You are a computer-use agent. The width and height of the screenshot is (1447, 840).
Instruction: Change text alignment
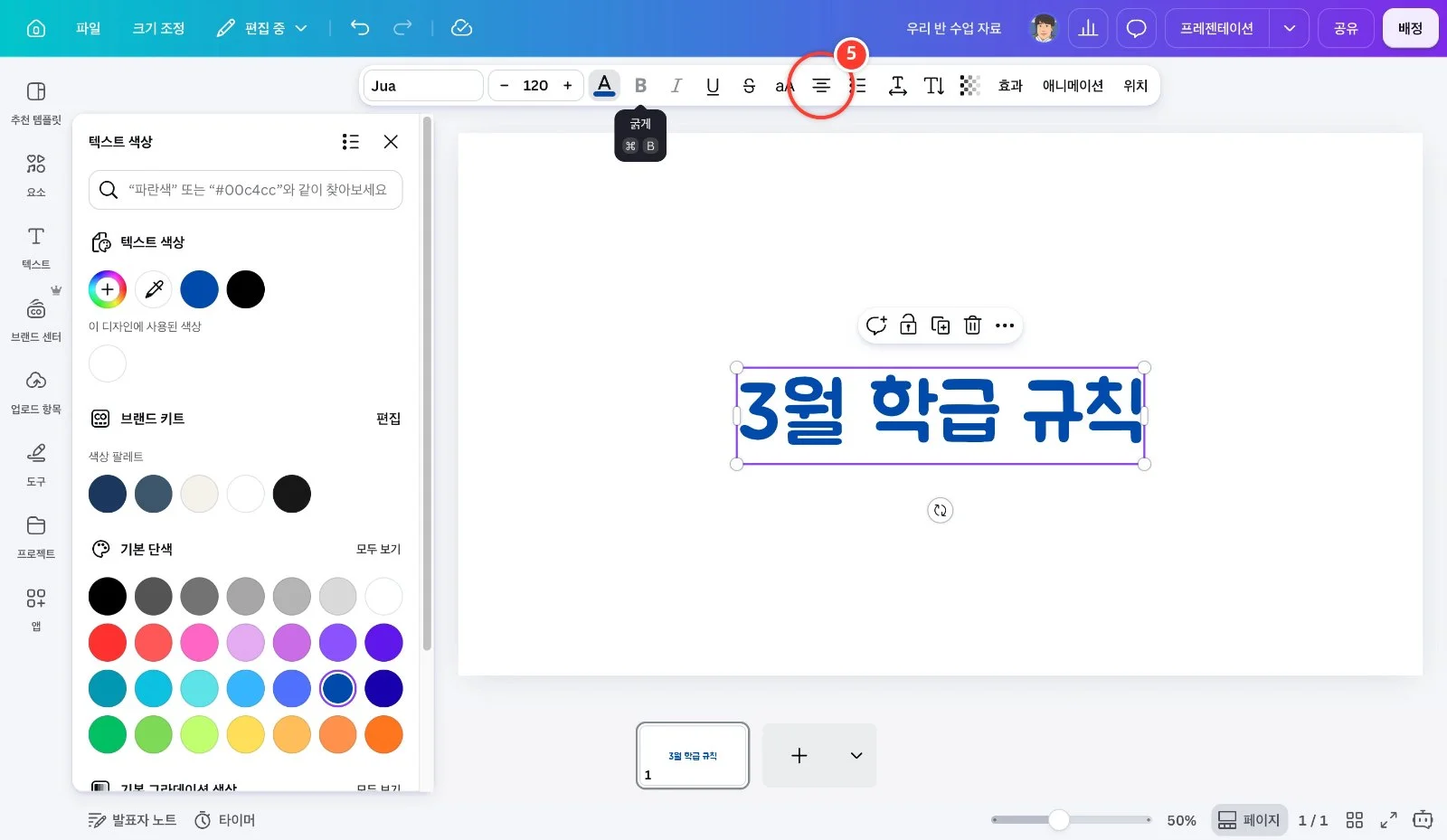point(821,86)
